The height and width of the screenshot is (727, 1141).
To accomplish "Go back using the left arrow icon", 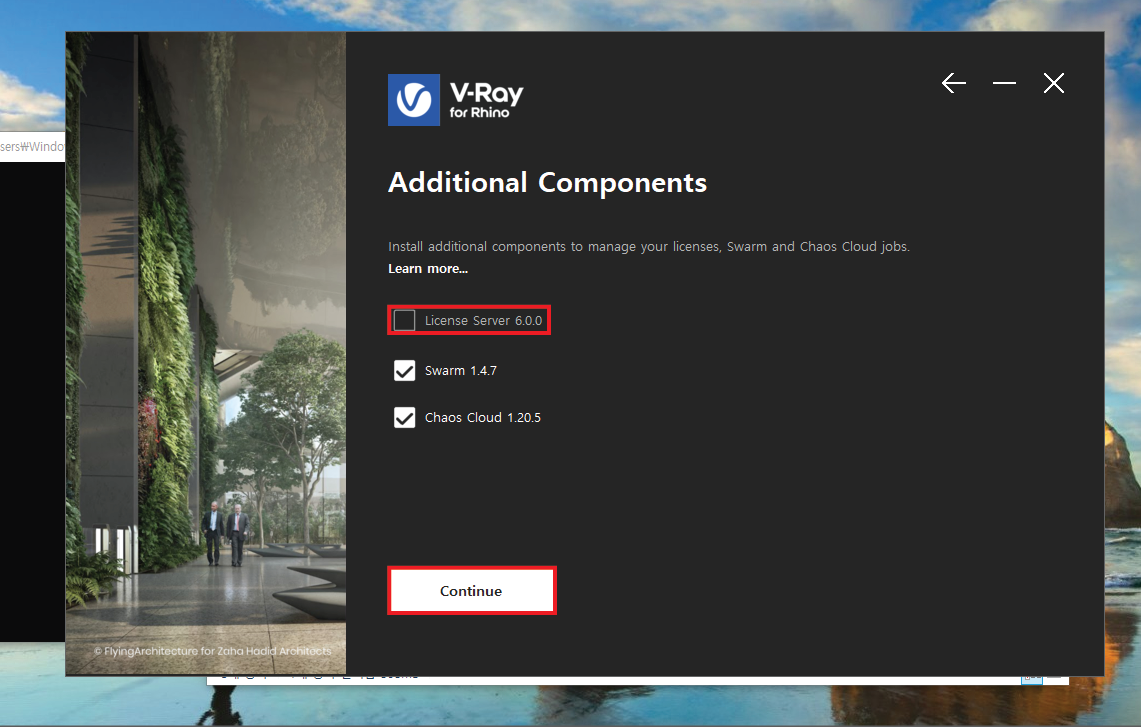I will pos(953,83).
